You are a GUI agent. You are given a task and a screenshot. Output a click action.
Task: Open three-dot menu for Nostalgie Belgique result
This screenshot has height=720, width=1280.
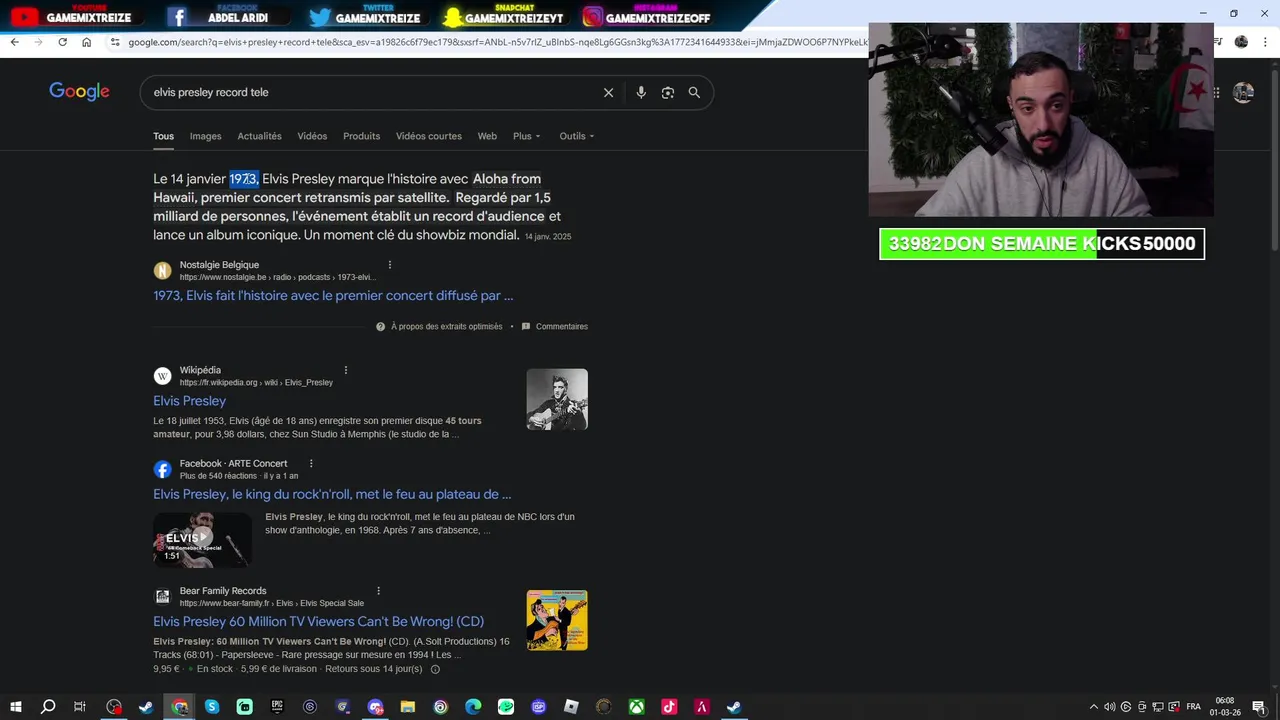coord(390,265)
